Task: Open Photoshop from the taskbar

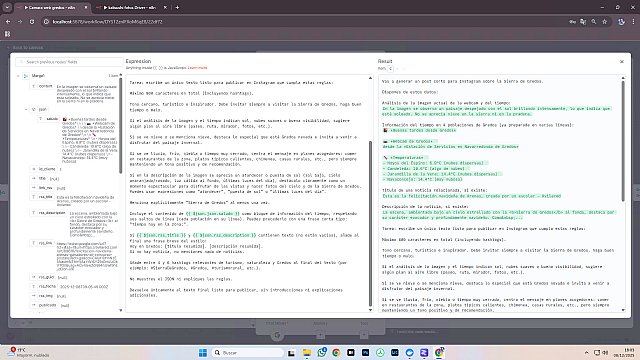Action: tap(365, 353)
